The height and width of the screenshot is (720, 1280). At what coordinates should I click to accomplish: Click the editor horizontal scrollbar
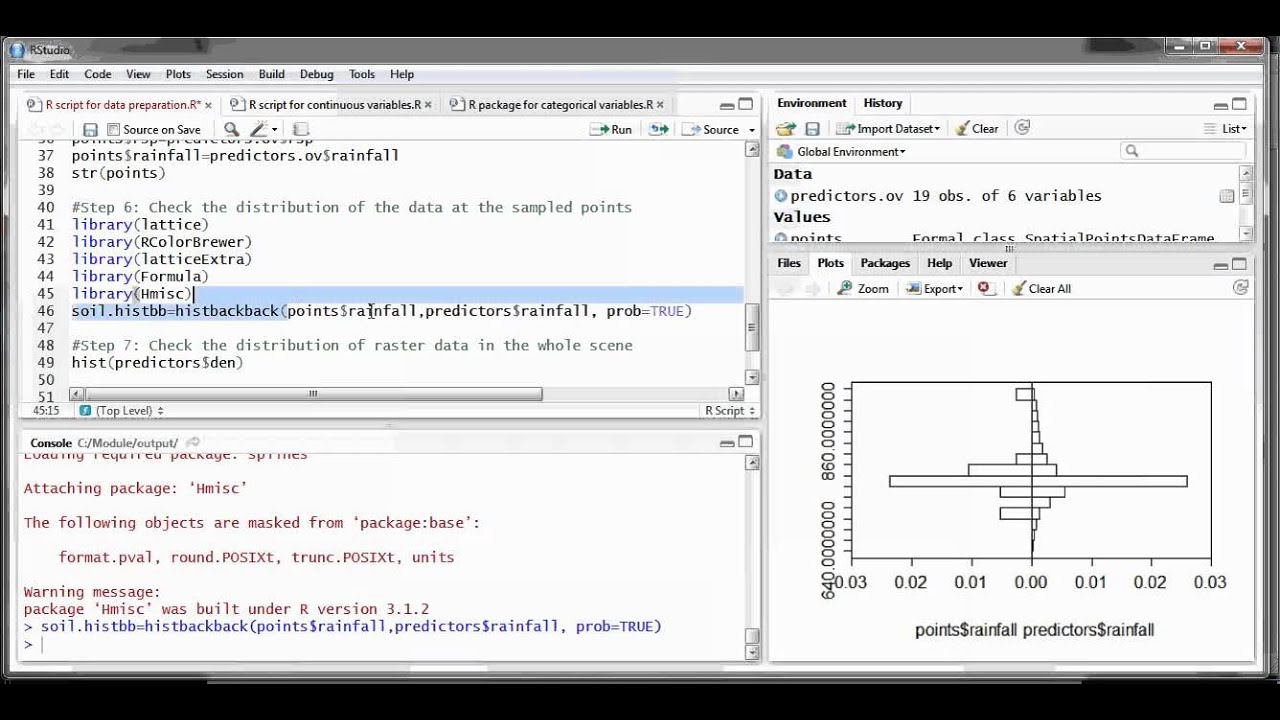coord(313,394)
